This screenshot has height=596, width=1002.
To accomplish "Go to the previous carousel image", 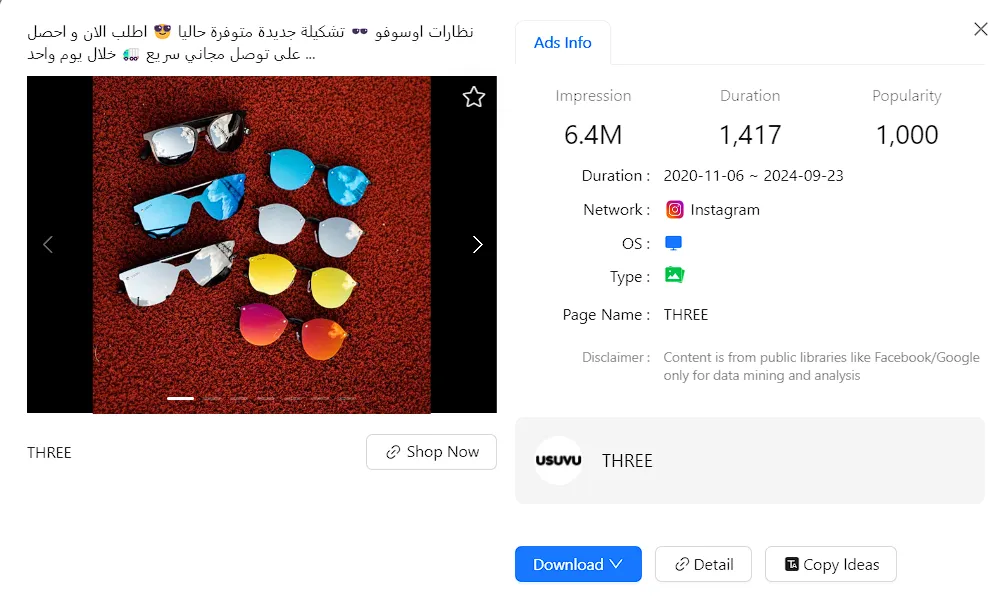I will coord(48,245).
